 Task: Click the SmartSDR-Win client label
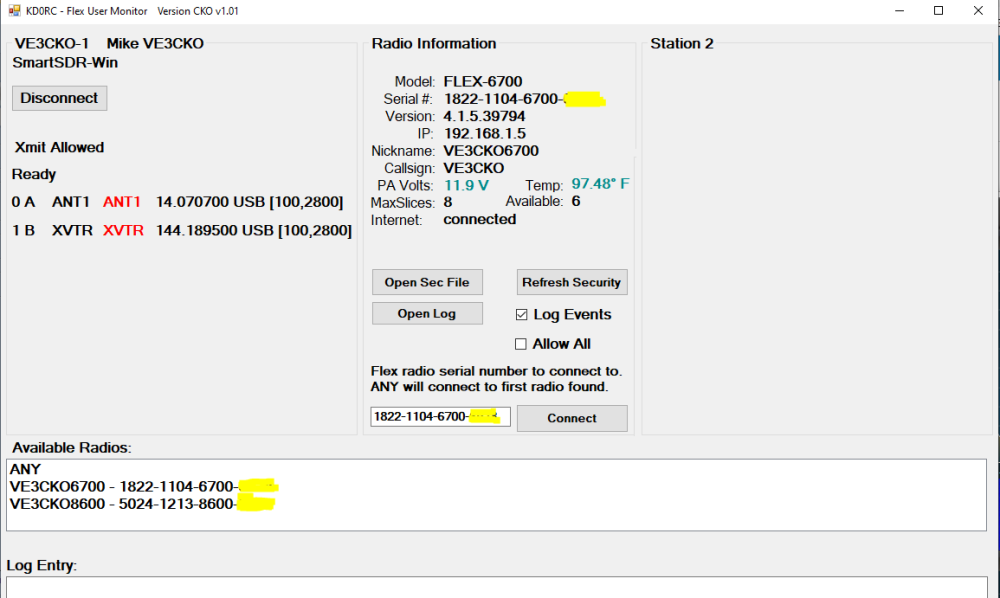coord(65,62)
